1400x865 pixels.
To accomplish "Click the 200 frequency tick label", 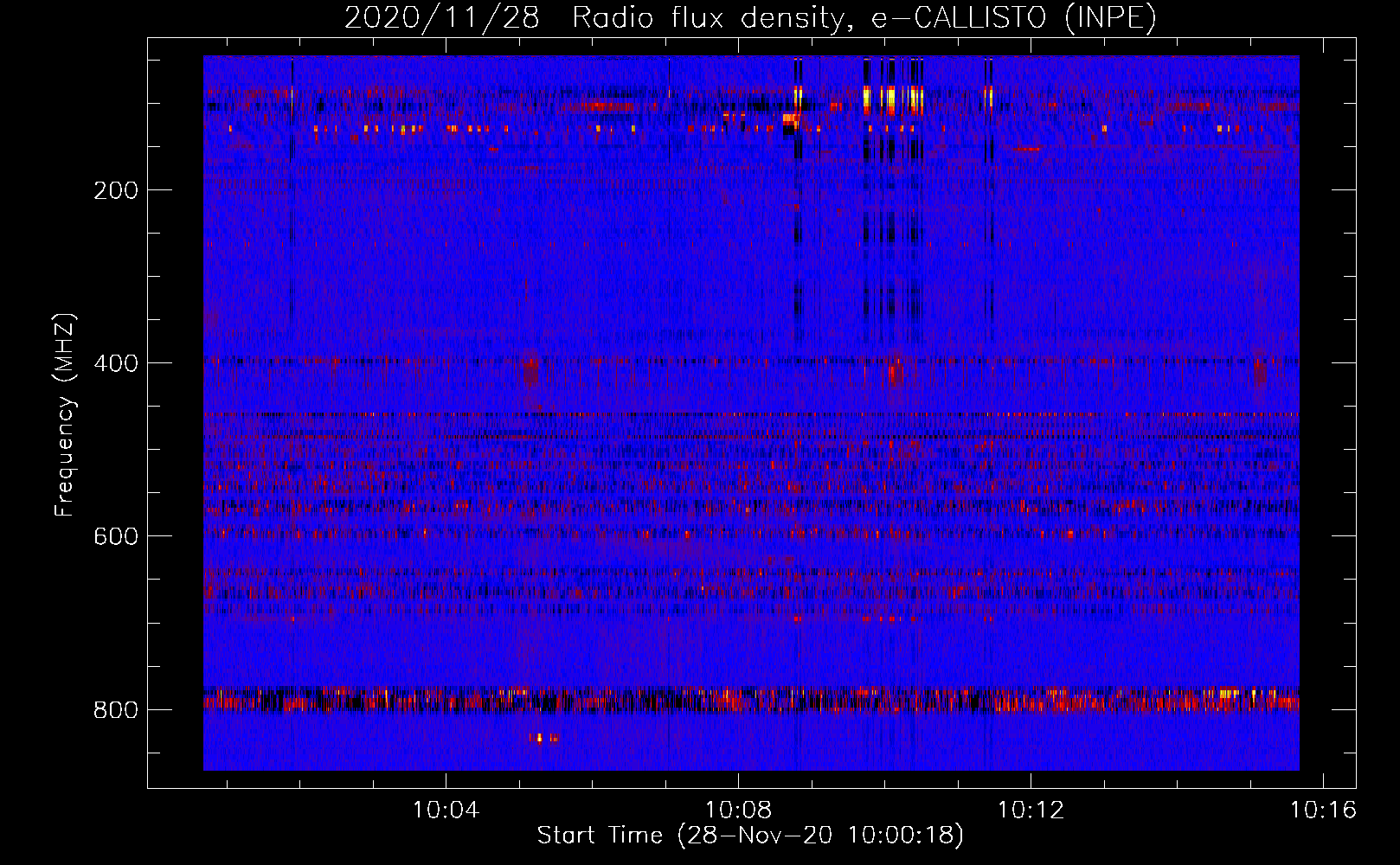I will pyautogui.click(x=116, y=190).
